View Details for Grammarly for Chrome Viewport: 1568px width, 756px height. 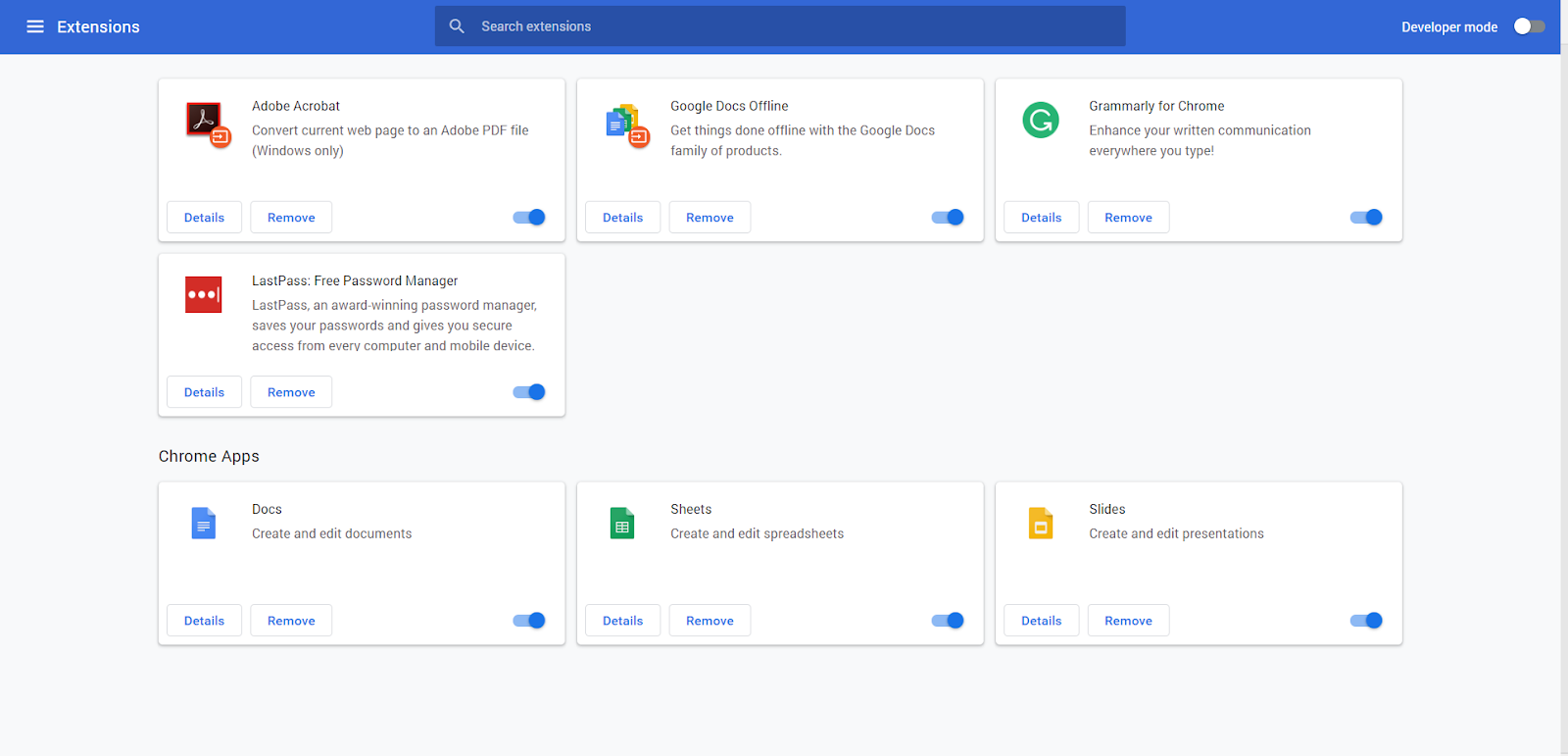click(x=1041, y=218)
